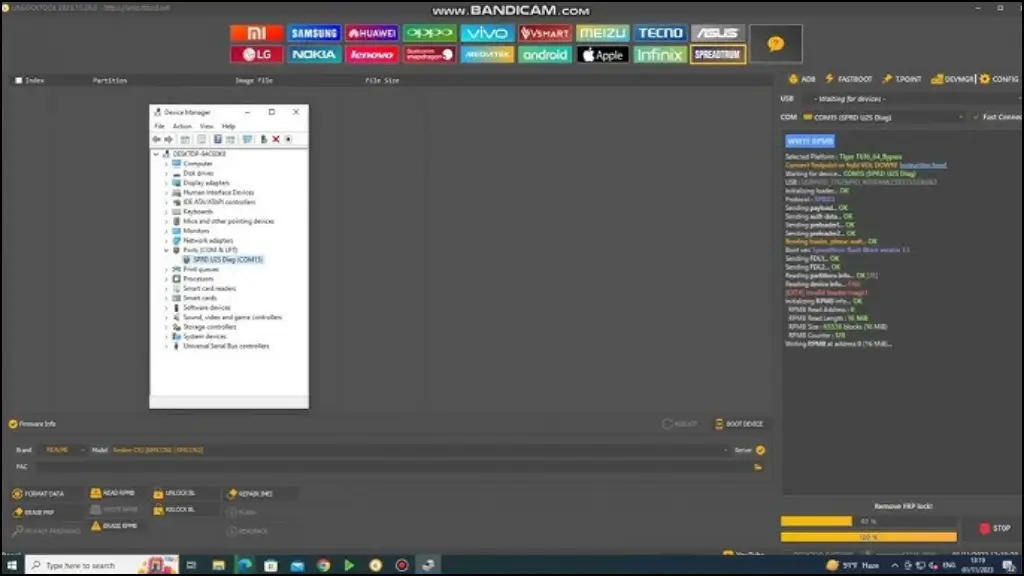Expand Universal Serial Bus controllers node
The width and height of the screenshot is (1024, 576).
pos(166,346)
